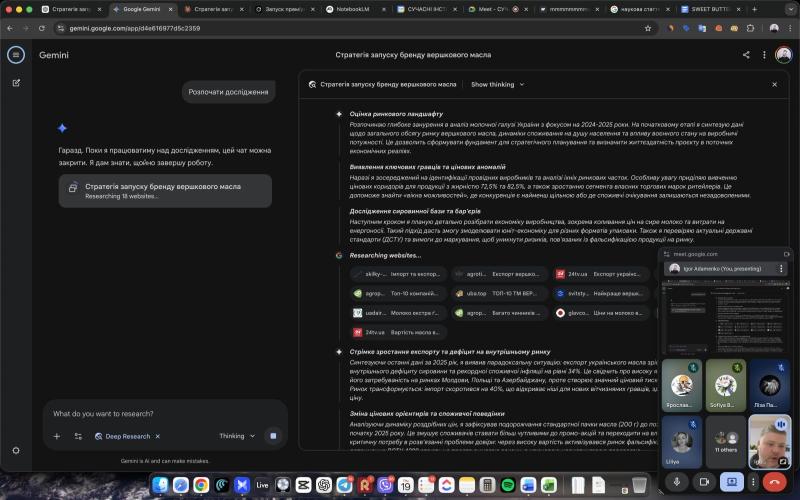
Task: Switch to the SWEET BUTTER browser tab
Action: coord(710,9)
